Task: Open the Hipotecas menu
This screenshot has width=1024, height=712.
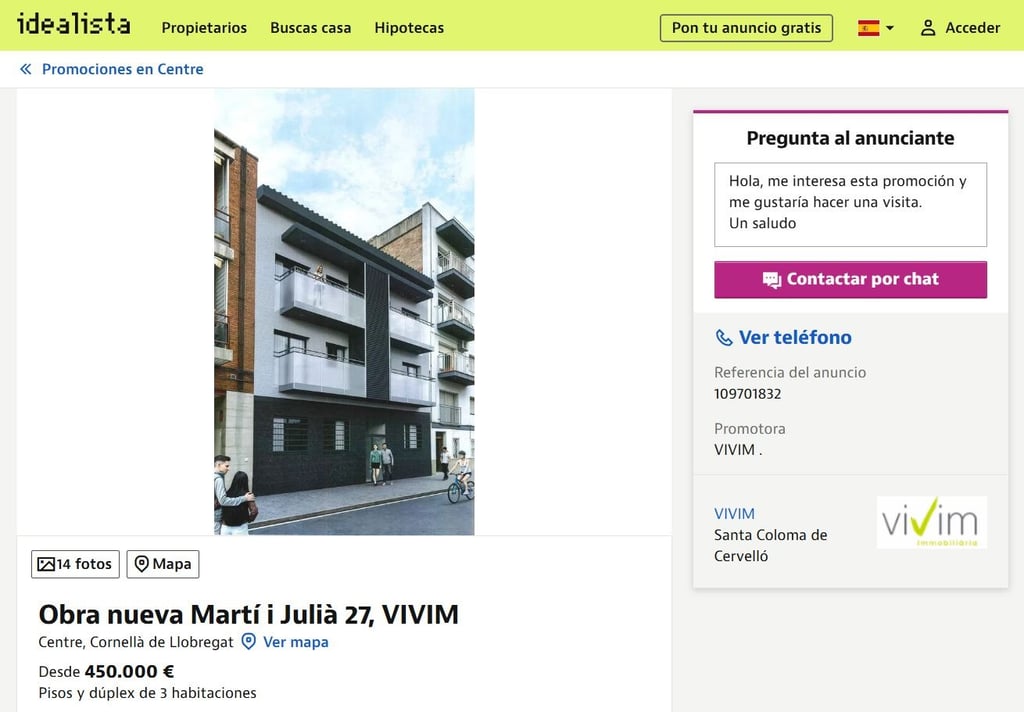Action: [x=409, y=28]
